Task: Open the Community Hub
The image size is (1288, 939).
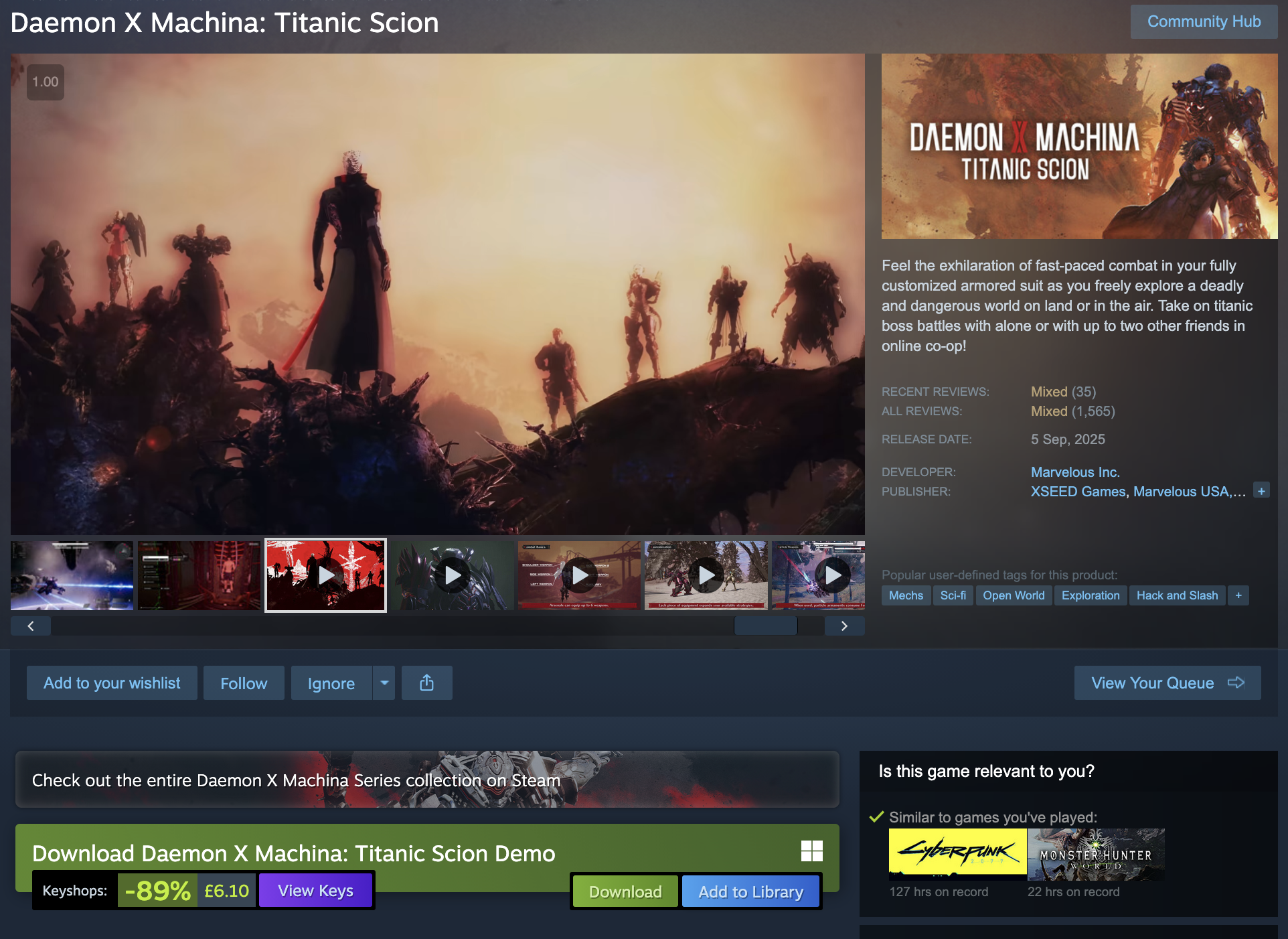Action: (x=1203, y=21)
